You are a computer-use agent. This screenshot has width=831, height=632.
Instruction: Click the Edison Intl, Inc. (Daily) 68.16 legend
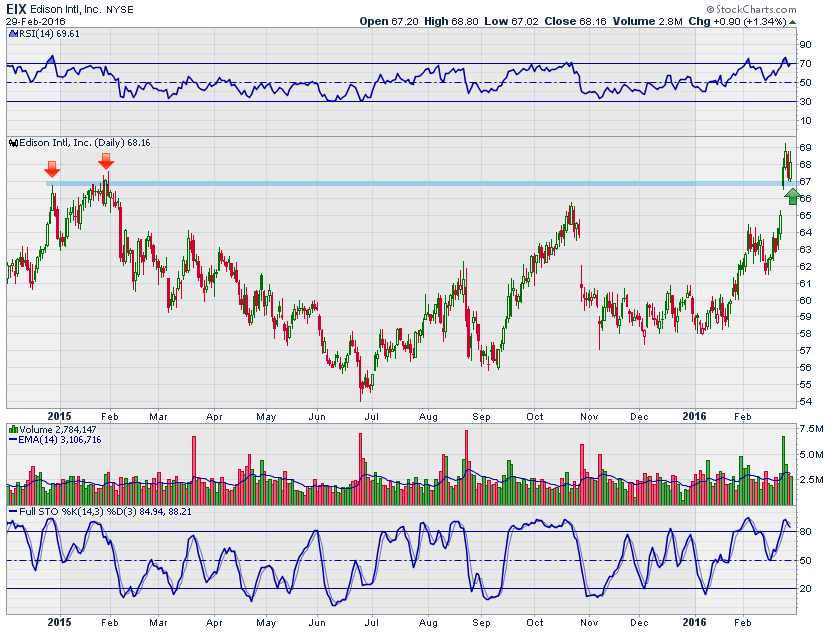pos(85,143)
